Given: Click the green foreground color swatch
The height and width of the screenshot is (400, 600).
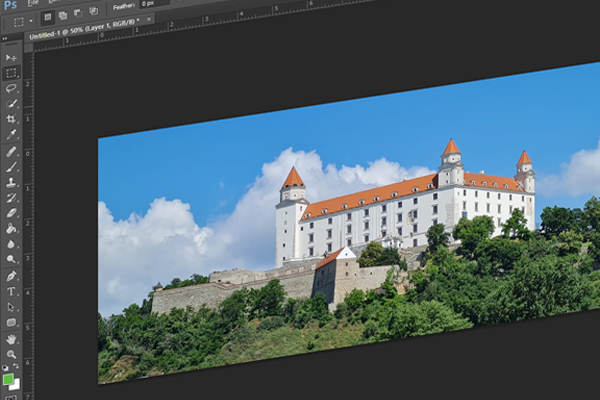Looking at the screenshot, I should coord(8,379).
